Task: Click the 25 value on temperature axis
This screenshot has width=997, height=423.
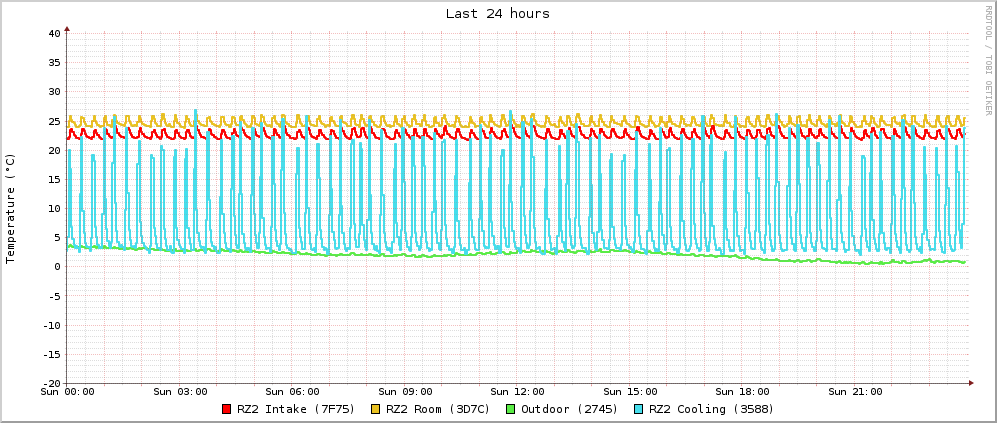Action: (x=54, y=121)
